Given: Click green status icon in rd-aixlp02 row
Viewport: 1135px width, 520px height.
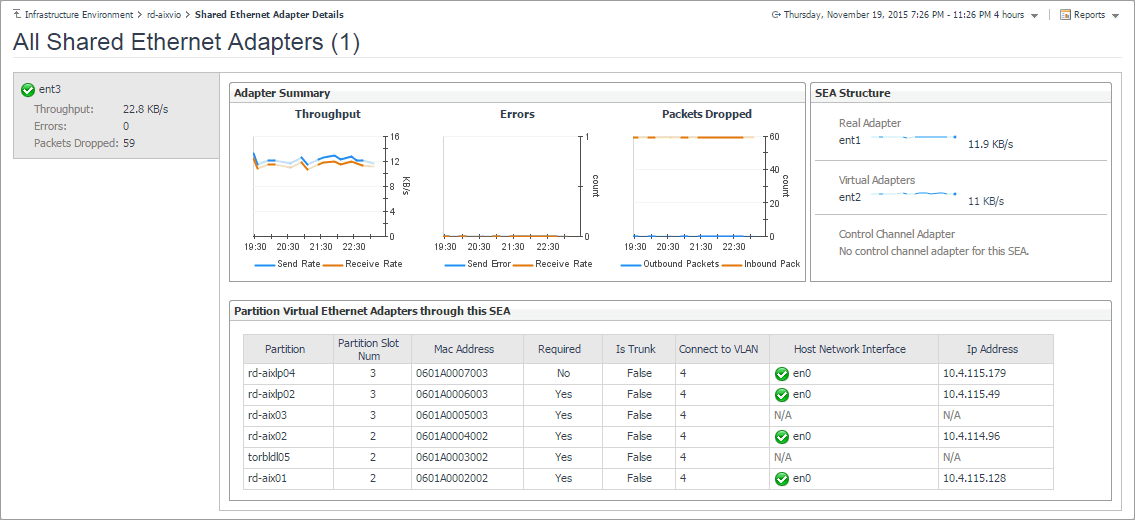Looking at the screenshot, I should (x=781, y=394).
